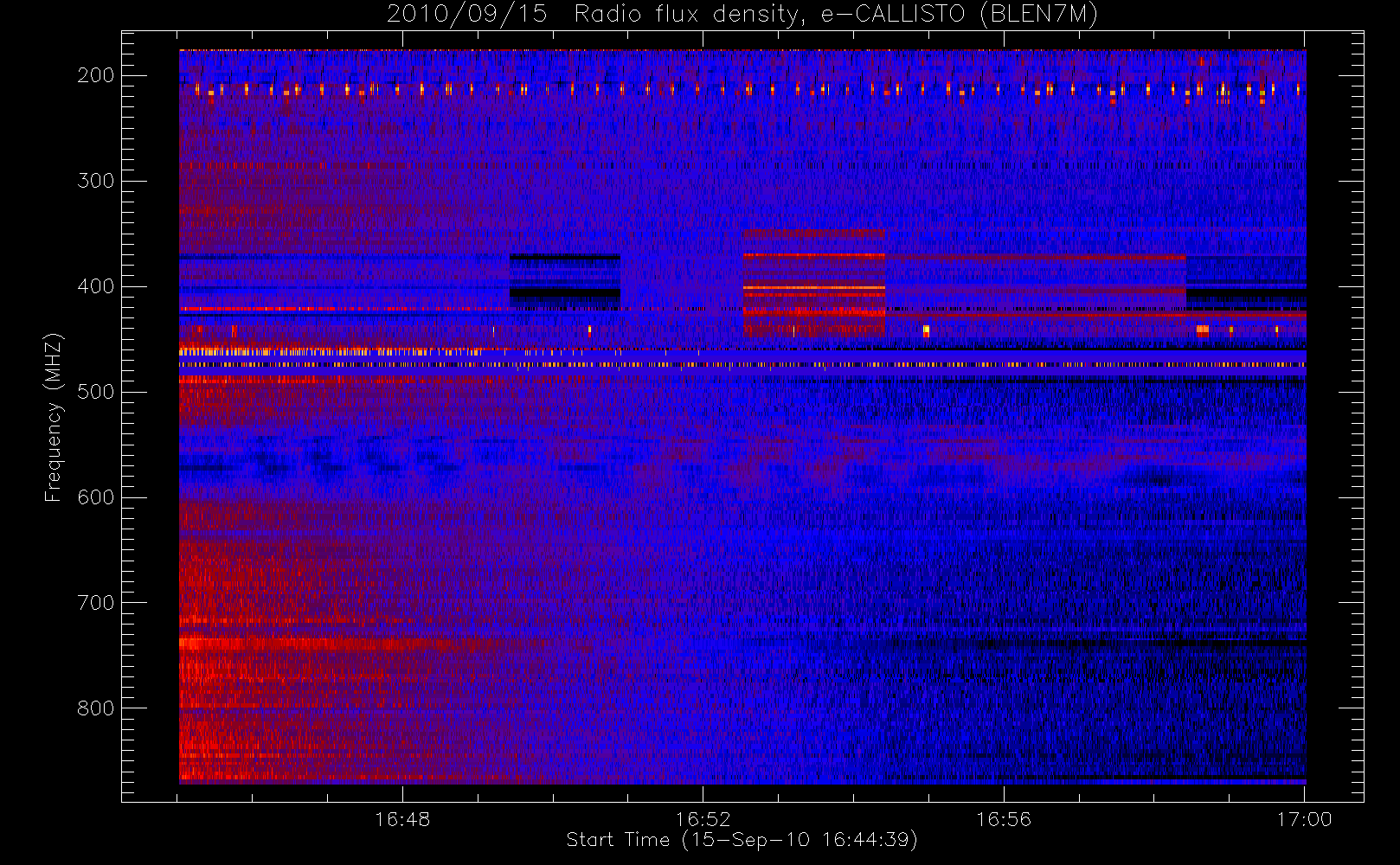Click the 16:56 time tick label

tap(1004, 819)
